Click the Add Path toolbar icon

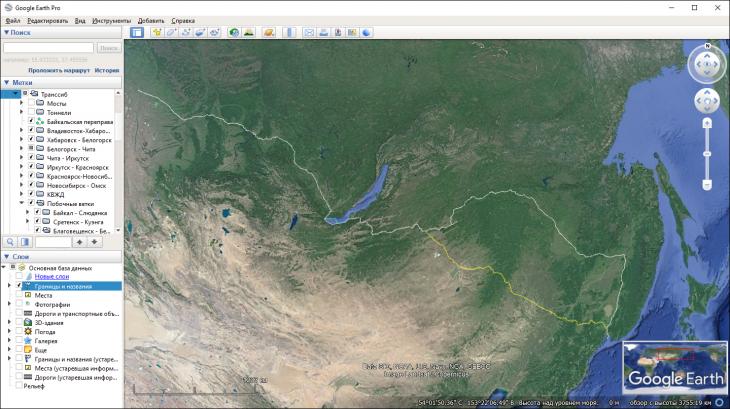(186, 32)
